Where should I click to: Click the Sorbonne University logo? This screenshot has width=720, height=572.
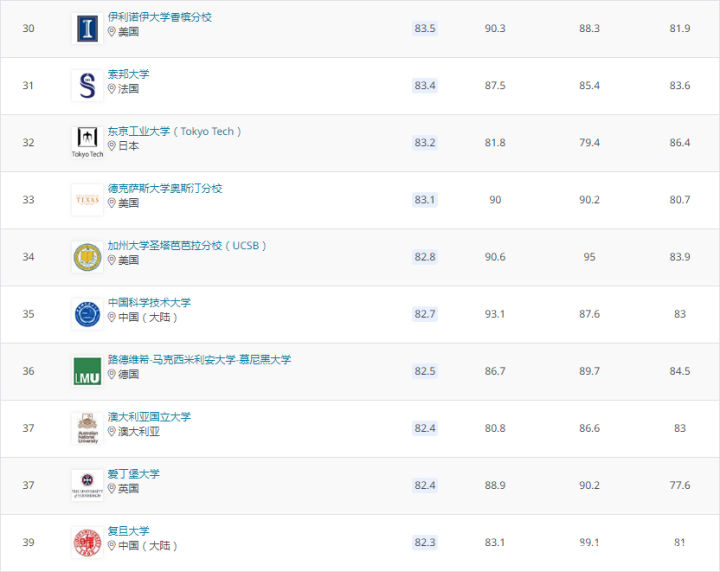(x=87, y=85)
